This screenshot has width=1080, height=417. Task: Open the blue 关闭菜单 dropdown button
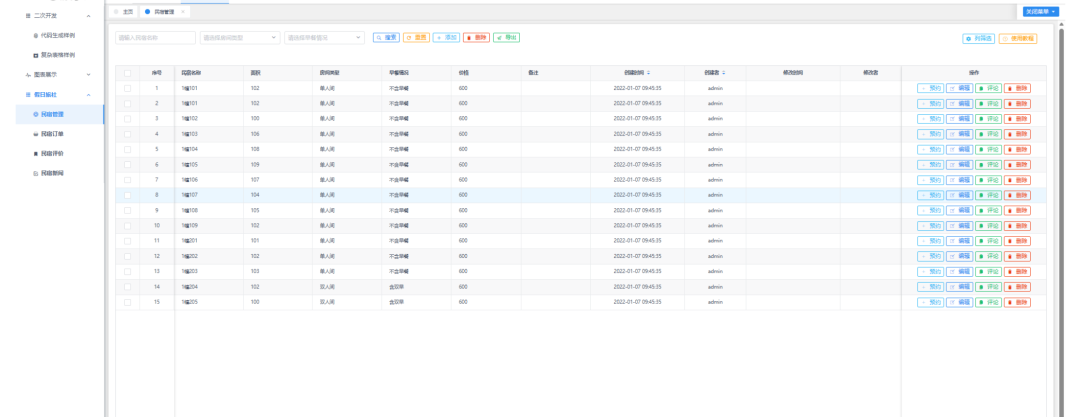tap(1041, 12)
